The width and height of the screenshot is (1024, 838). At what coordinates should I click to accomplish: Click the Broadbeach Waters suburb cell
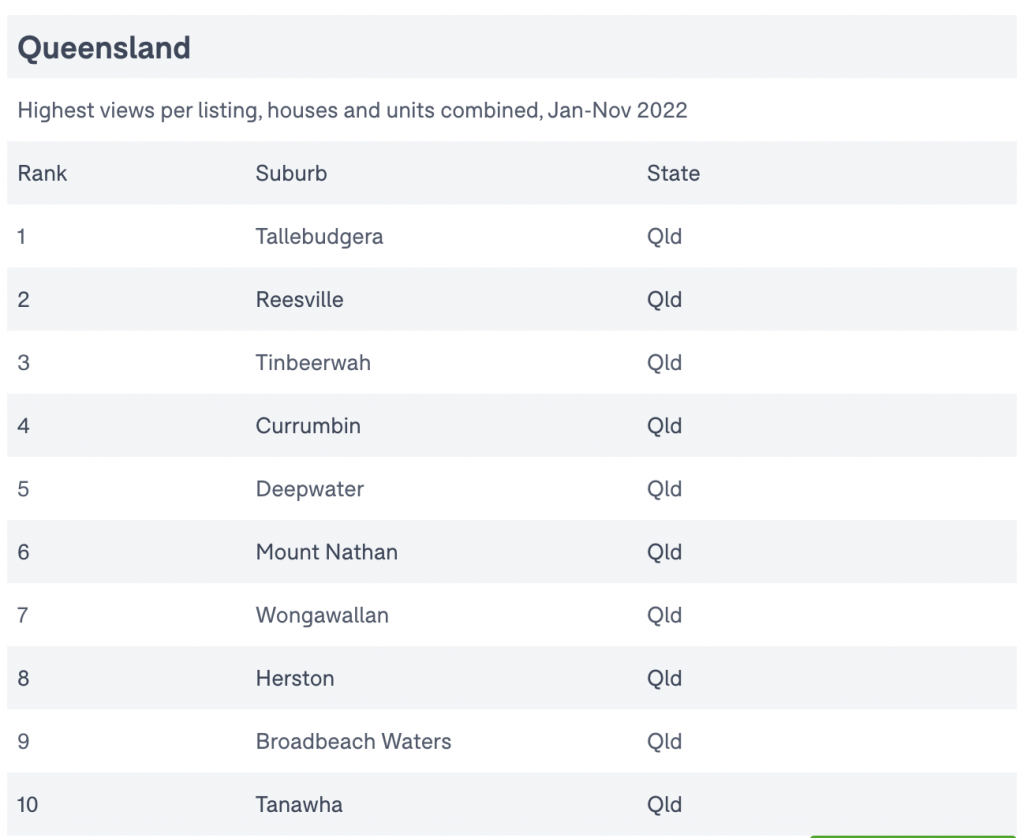point(353,741)
